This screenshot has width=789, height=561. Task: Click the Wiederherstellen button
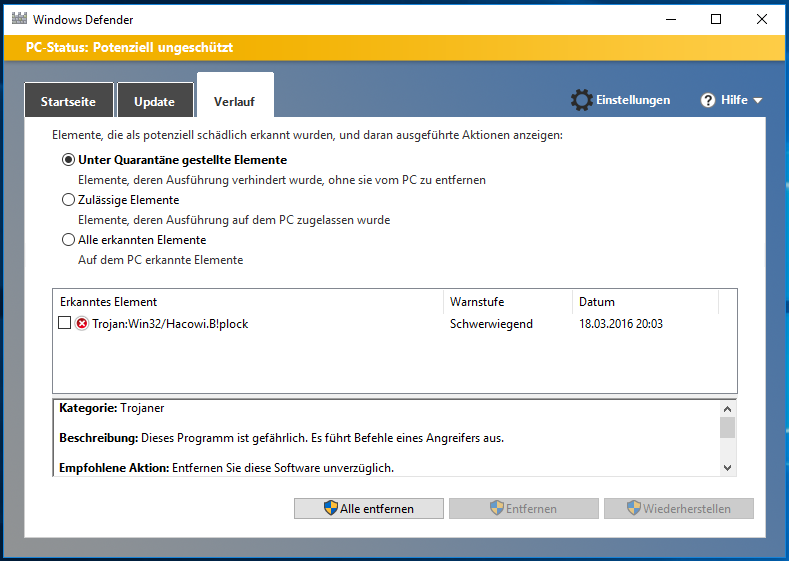click(x=679, y=509)
